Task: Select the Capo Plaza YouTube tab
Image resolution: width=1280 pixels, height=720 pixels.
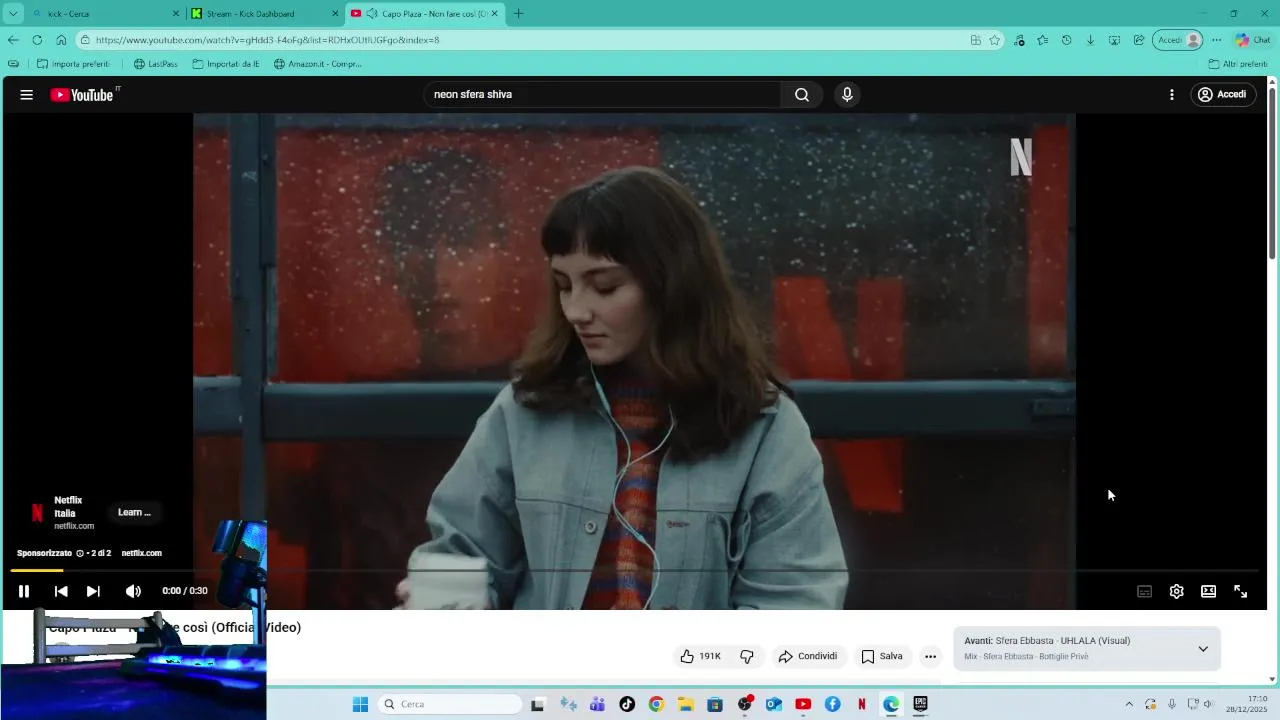Action: [x=425, y=14]
